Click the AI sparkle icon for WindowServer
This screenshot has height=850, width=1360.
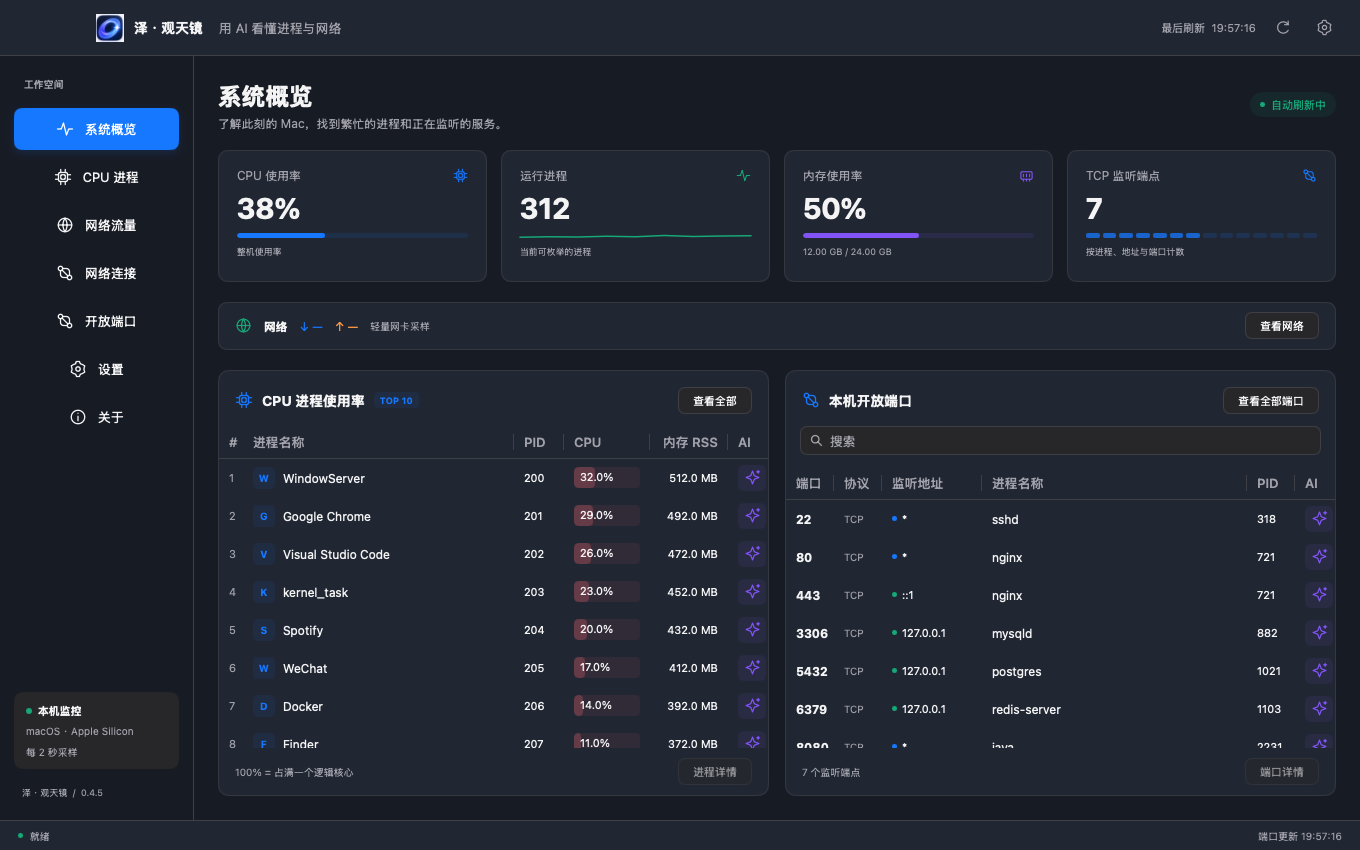click(x=752, y=478)
